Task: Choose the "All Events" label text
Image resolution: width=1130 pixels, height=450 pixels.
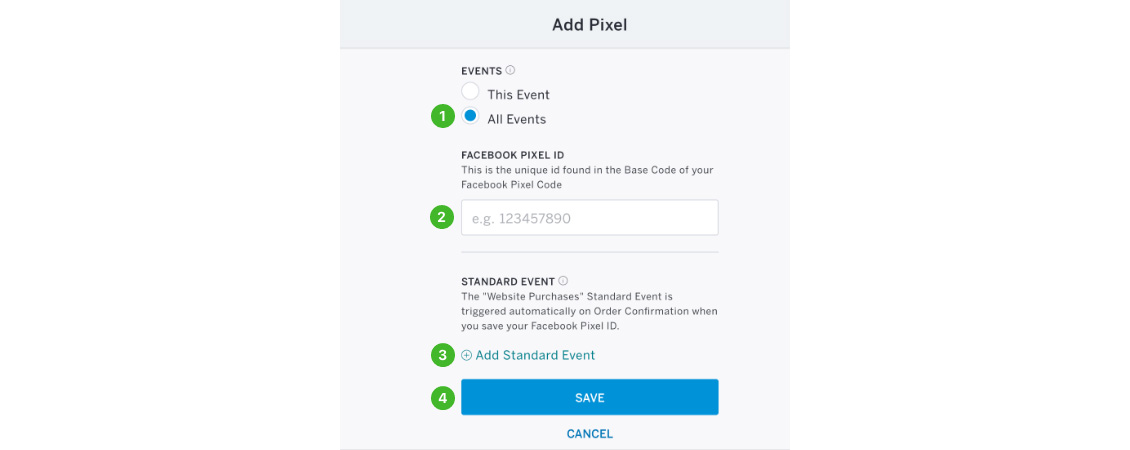Action: coord(517,119)
